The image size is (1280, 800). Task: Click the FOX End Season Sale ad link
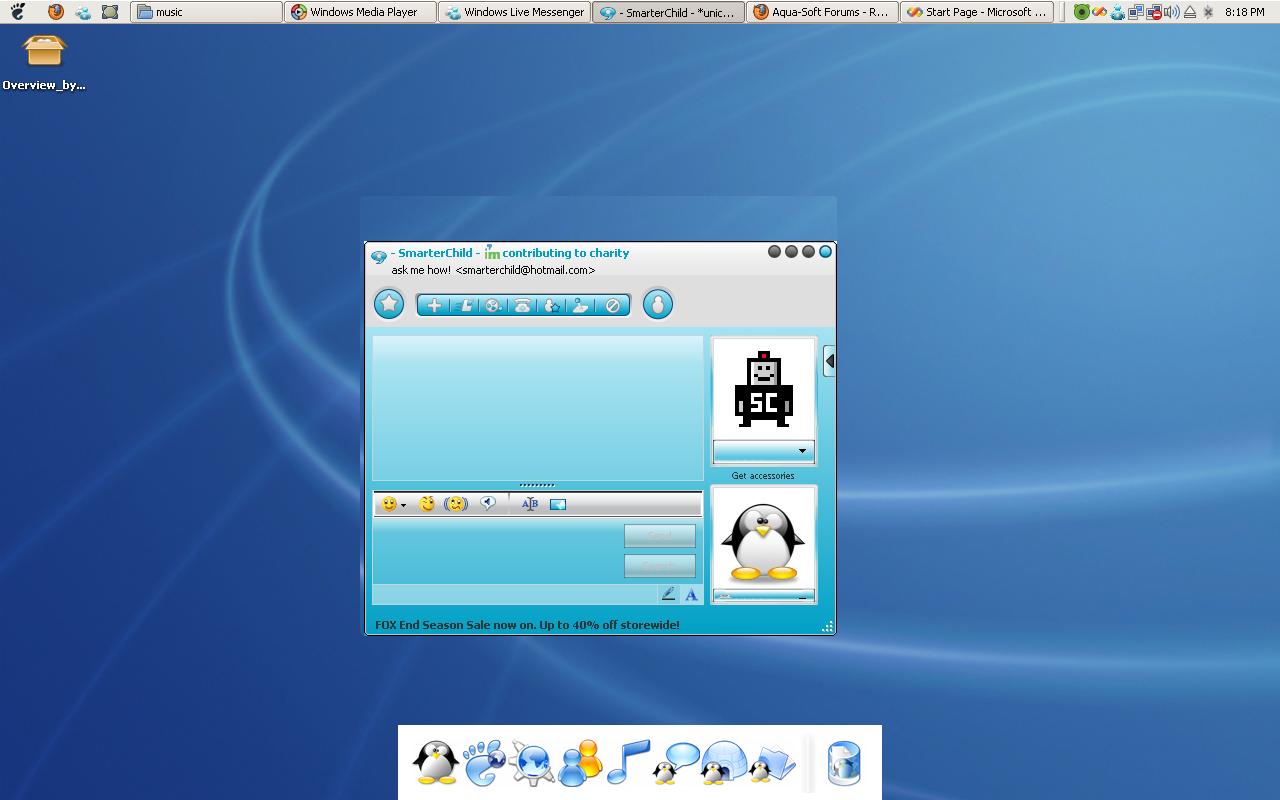[x=527, y=625]
